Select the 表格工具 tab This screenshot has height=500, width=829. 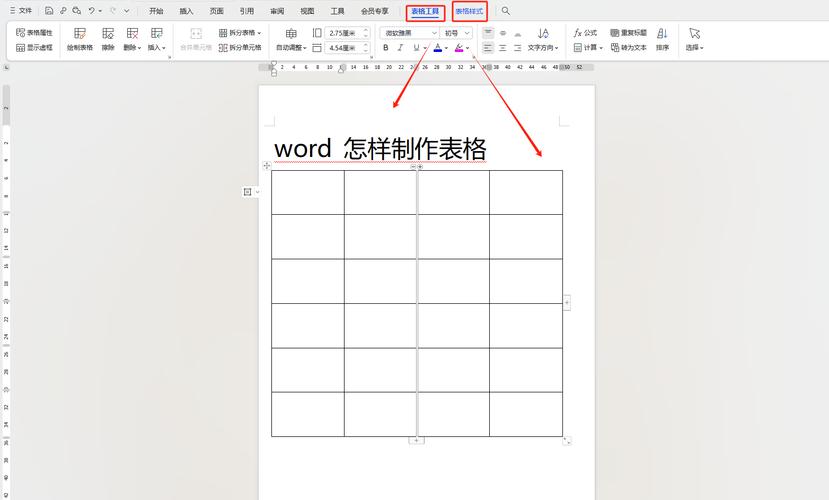(x=425, y=11)
